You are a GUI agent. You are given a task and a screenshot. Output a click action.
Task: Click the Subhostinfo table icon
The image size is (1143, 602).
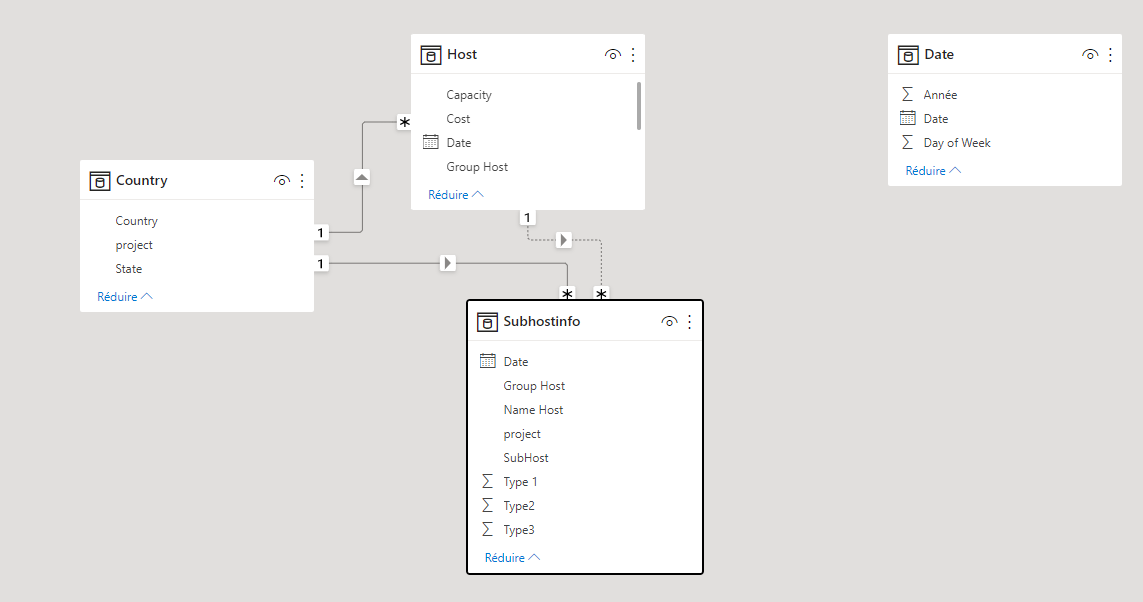coord(487,321)
